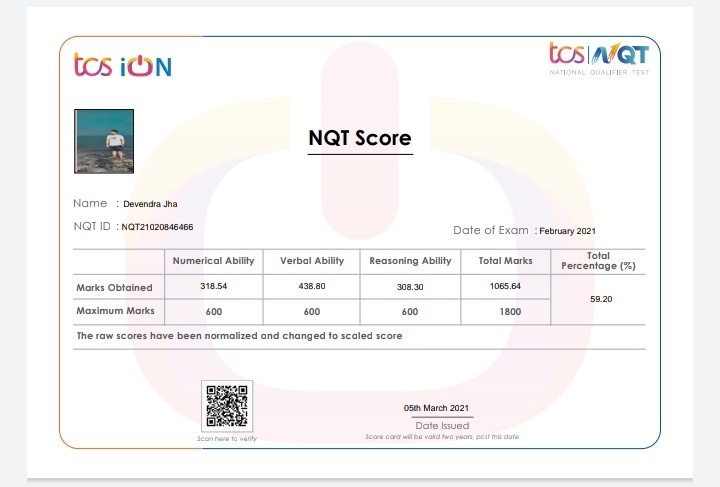Select the reasoning score 308.30
Viewport: 720px width, 487px height.
click(410, 287)
